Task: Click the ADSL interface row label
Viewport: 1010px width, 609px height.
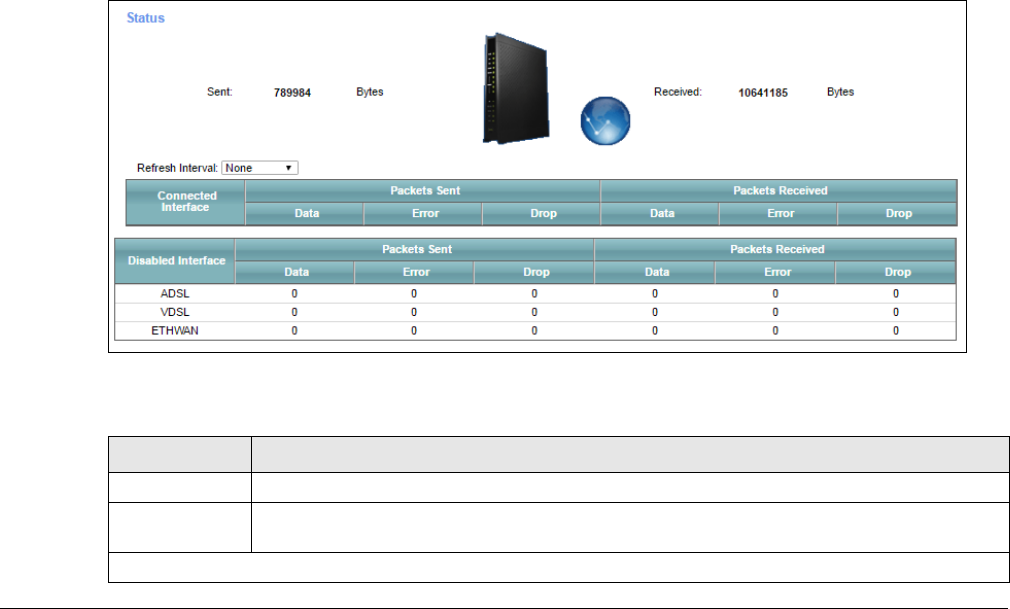Action: [x=175, y=294]
